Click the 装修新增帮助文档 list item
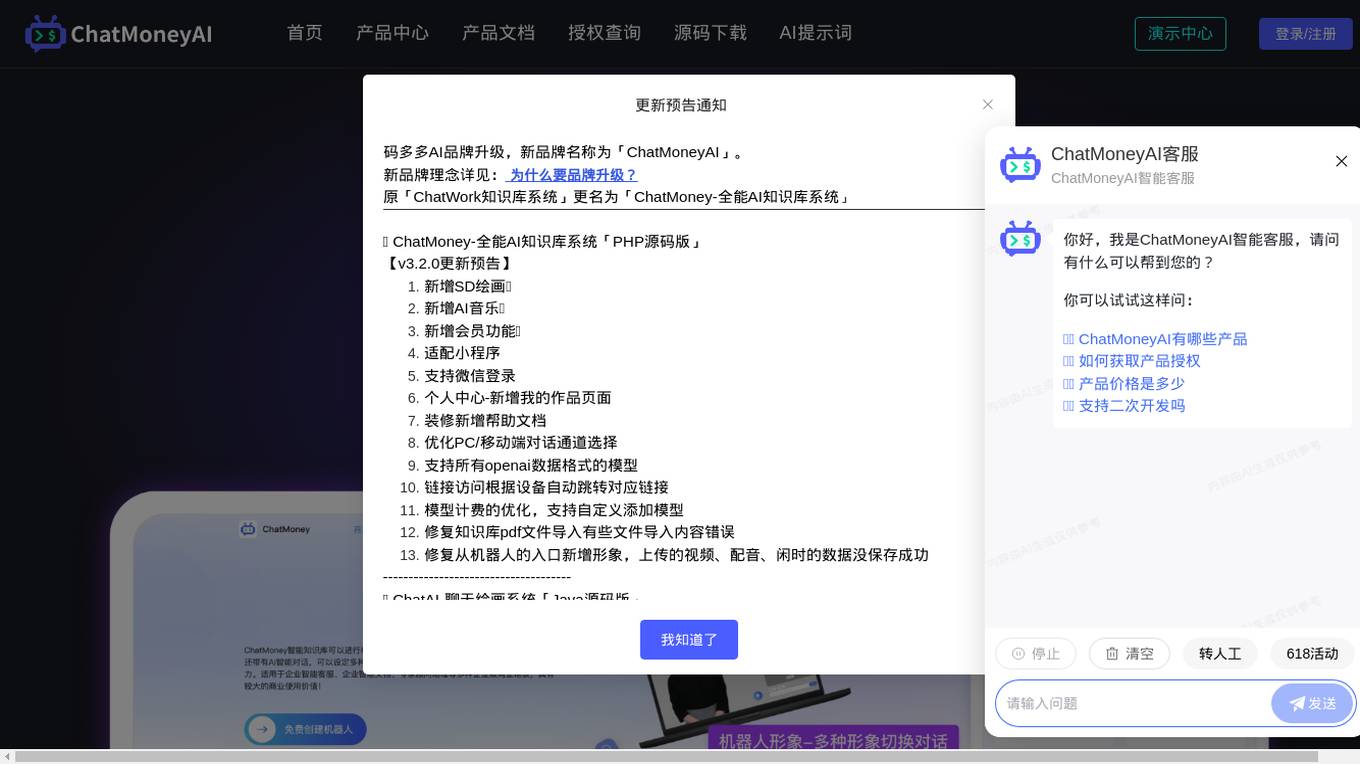1360x764 pixels. (x=485, y=421)
